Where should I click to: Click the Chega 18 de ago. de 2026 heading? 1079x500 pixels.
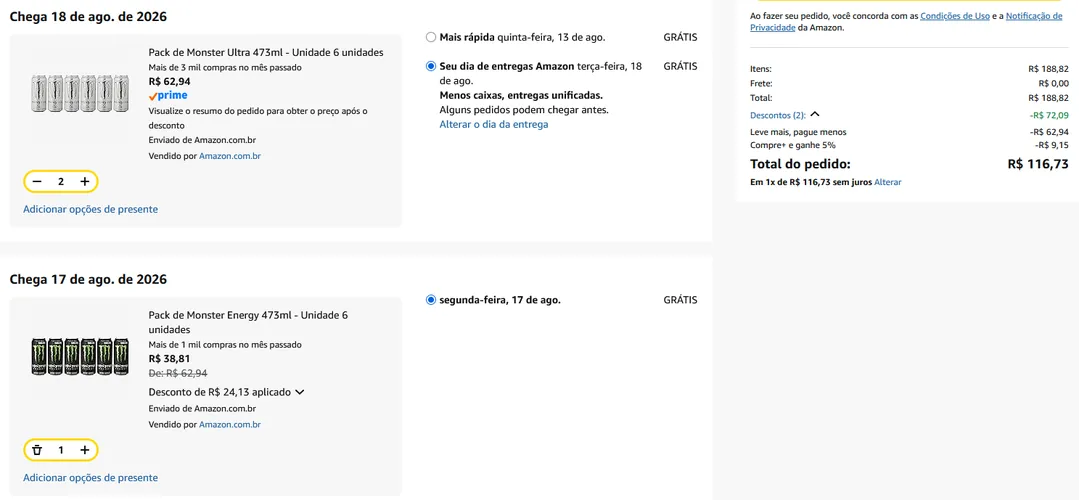click(88, 17)
